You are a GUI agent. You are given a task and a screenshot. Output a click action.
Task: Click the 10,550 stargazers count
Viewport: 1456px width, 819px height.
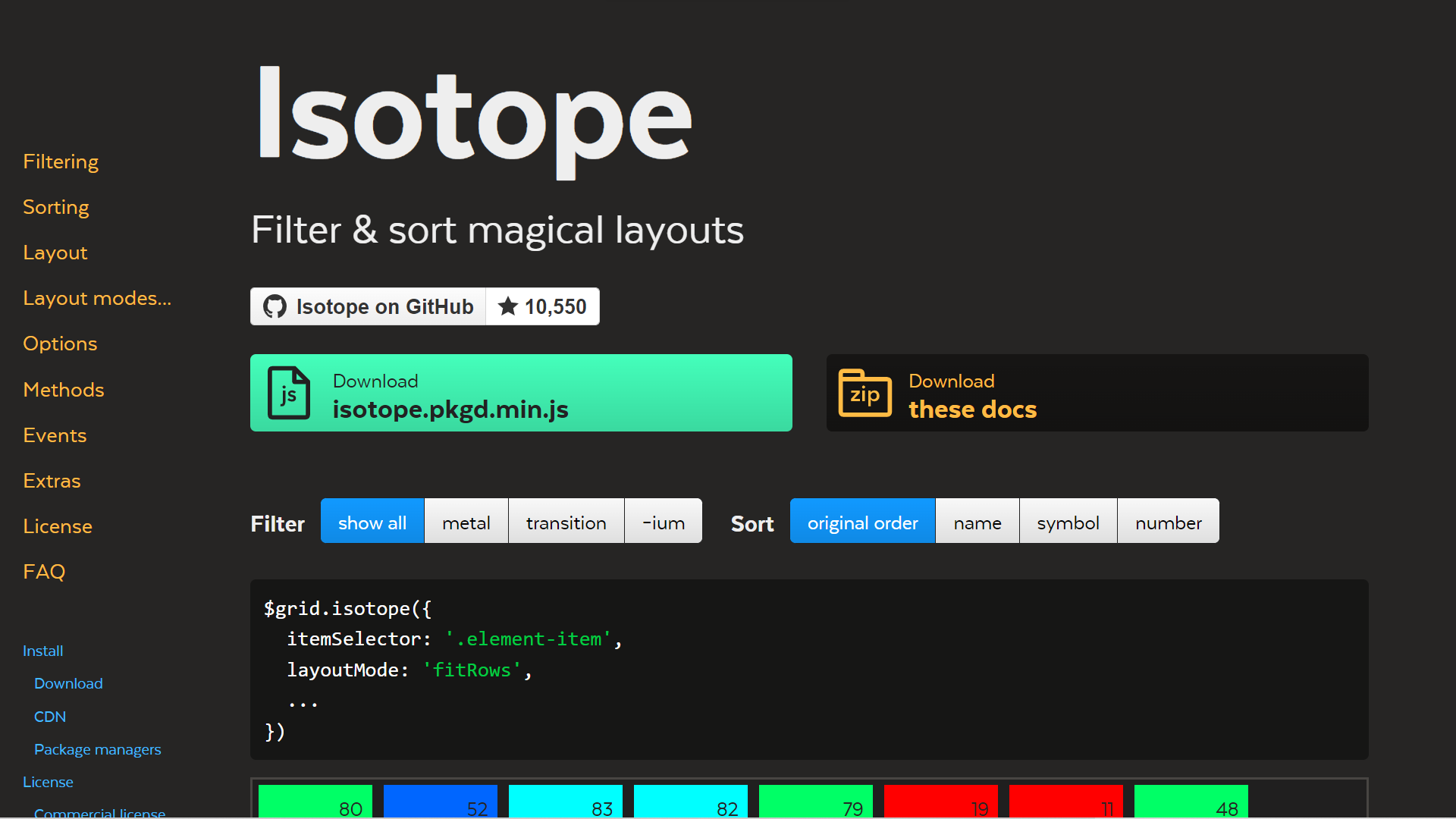tap(555, 306)
